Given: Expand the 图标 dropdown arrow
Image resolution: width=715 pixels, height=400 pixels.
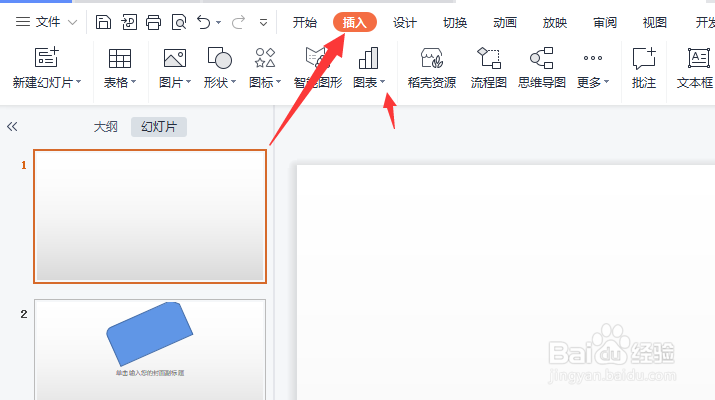Looking at the screenshot, I should [279, 82].
